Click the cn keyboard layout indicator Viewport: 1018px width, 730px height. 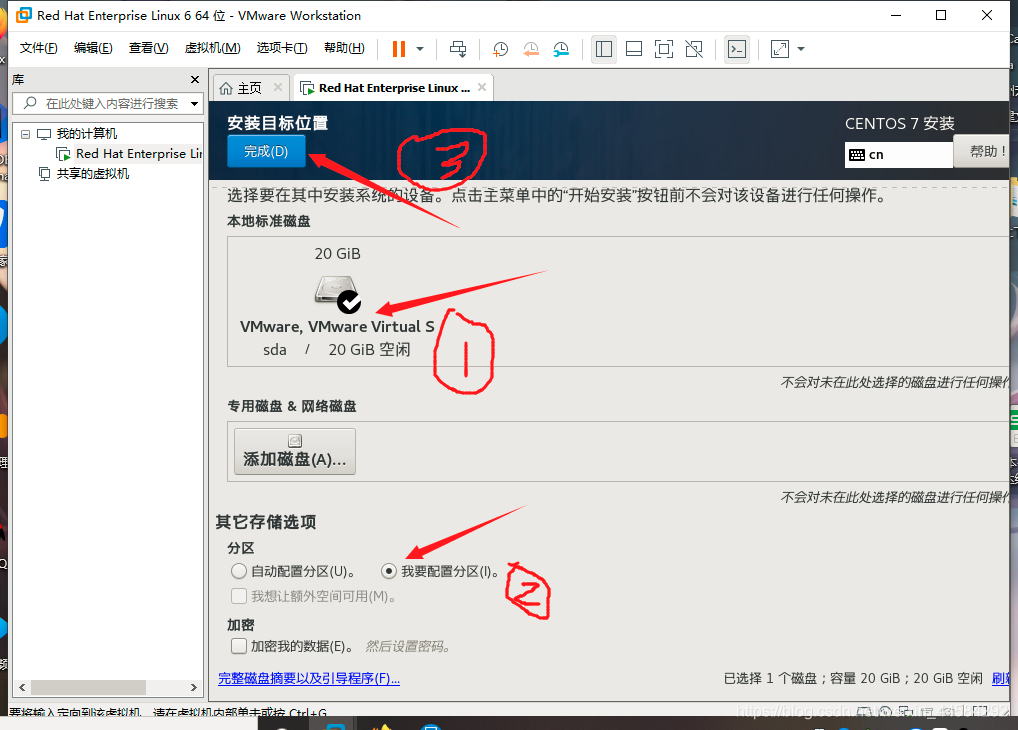899,155
